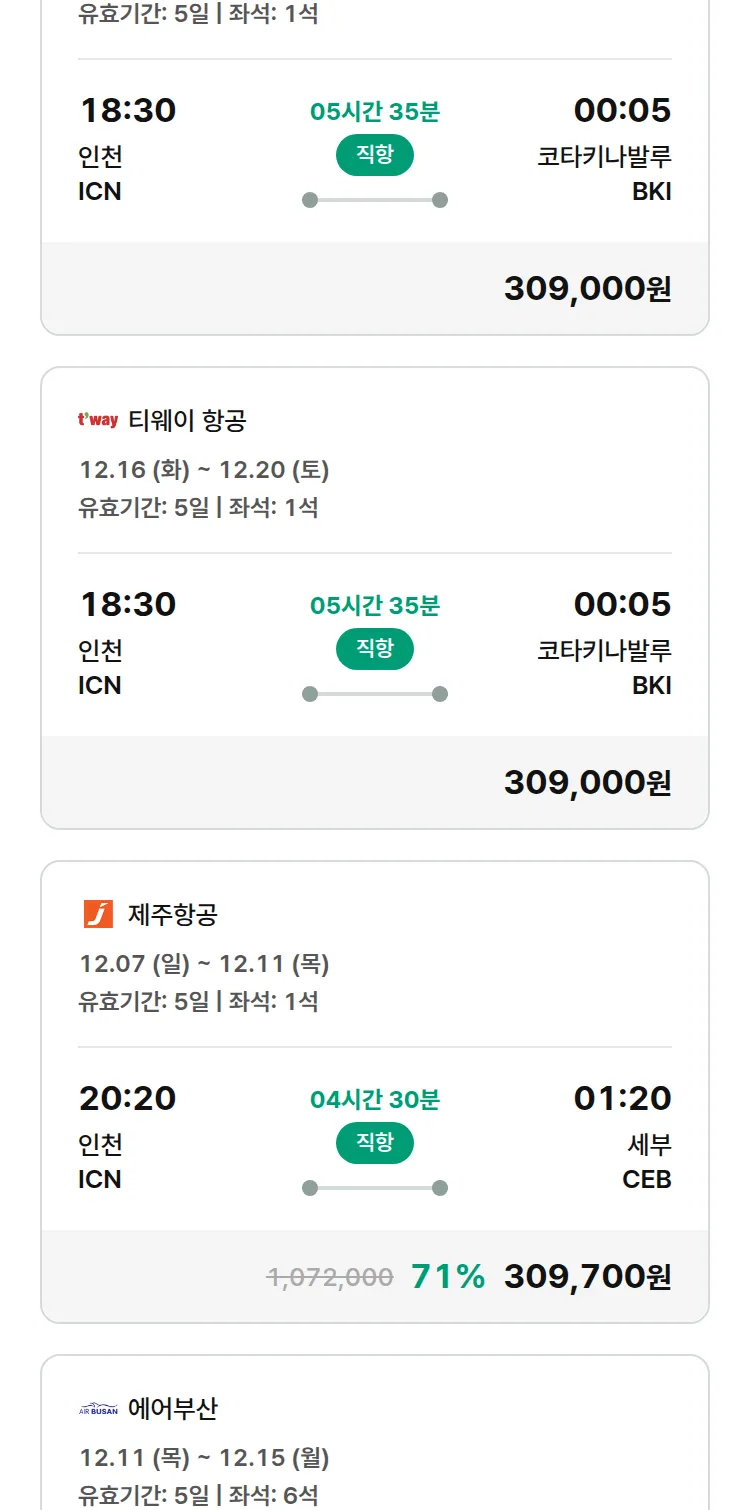The width and height of the screenshot is (750, 1510).
Task: Tap the 직항 badge on the Jeju Air flight
Action: (374, 1143)
